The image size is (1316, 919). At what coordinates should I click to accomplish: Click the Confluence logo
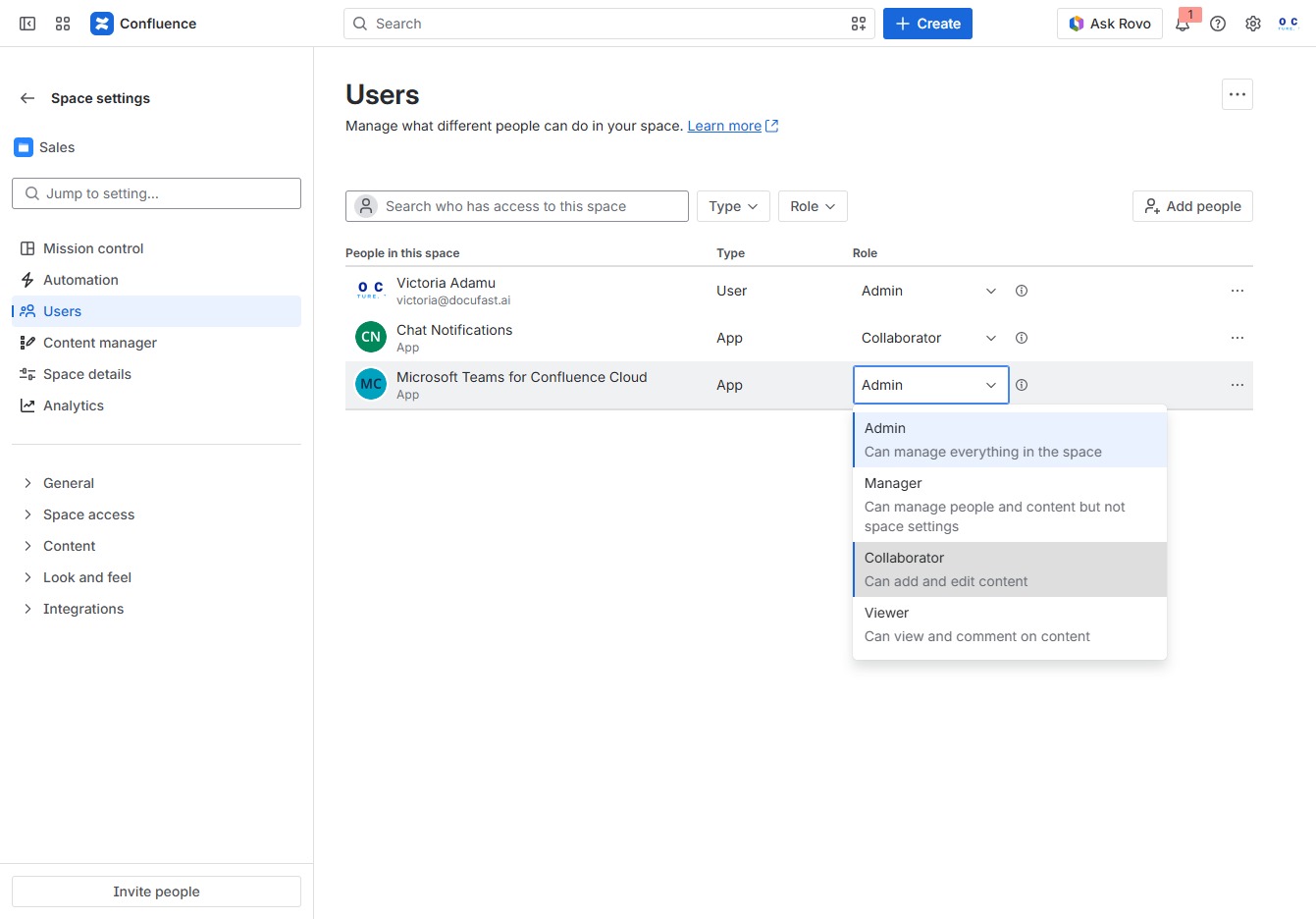[x=143, y=24]
